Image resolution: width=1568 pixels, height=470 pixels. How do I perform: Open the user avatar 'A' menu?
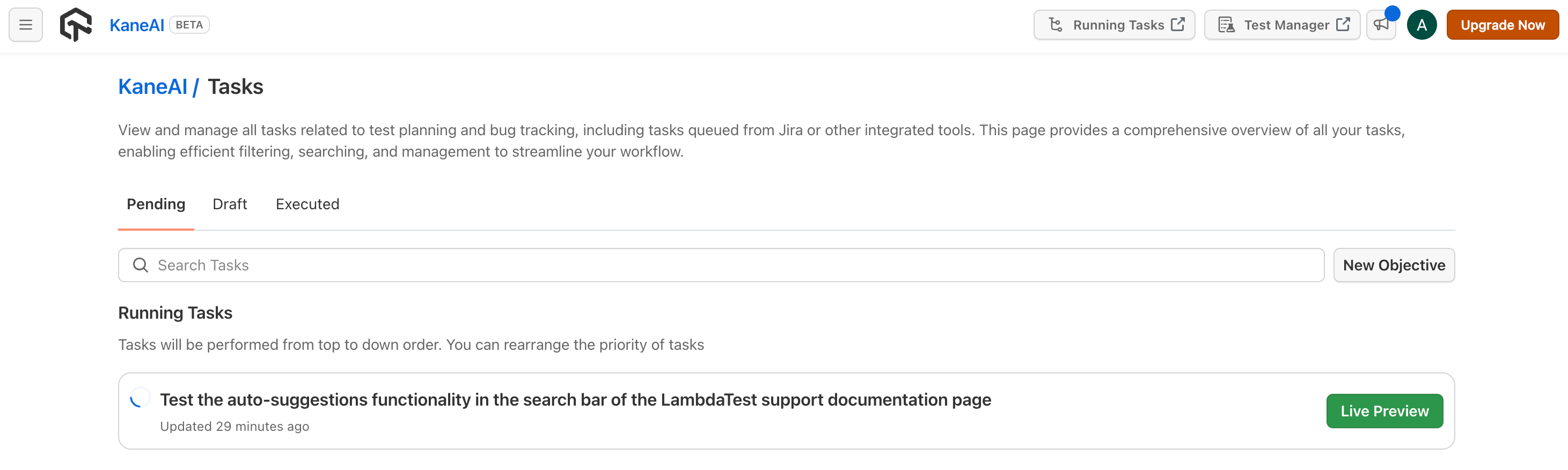tap(1422, 25)
